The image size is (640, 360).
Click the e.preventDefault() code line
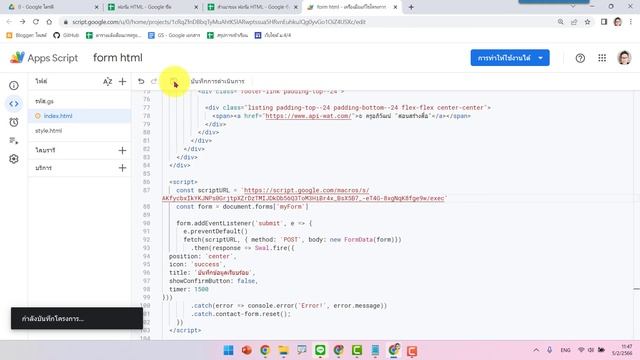216,231
